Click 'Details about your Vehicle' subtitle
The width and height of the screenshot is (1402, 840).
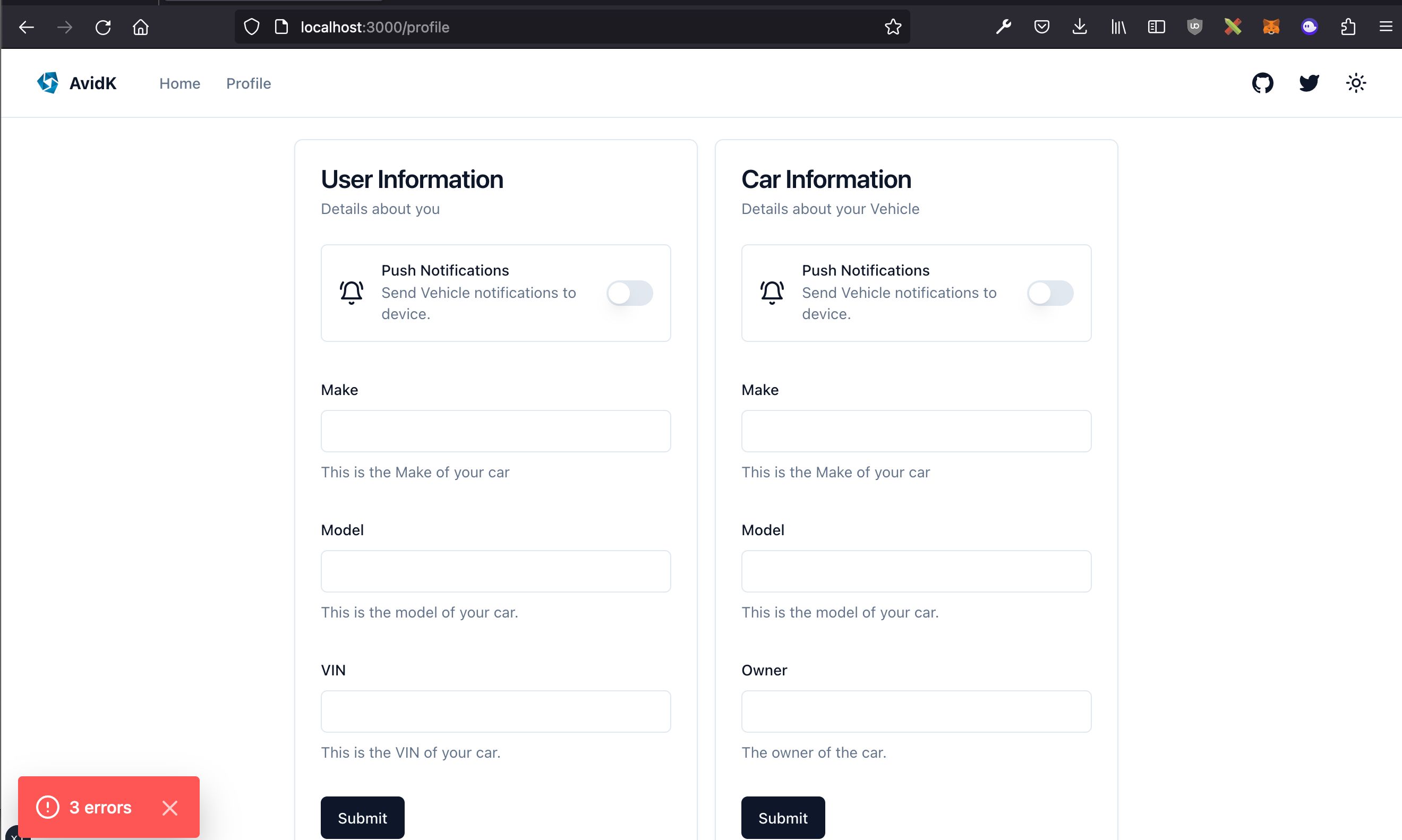[x=831, y=209]
